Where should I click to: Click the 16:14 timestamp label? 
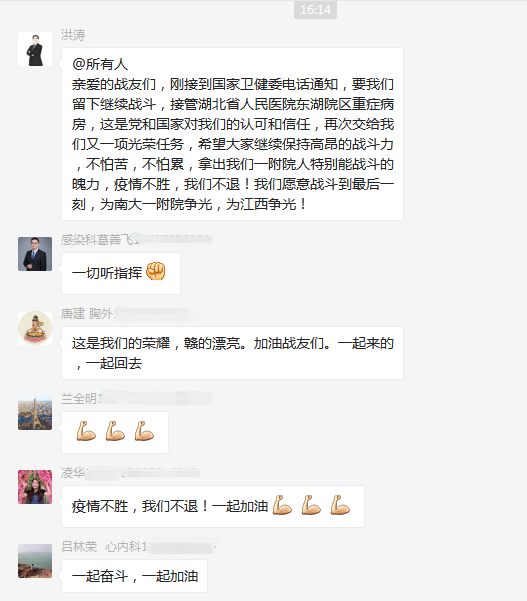coord(315,10)
